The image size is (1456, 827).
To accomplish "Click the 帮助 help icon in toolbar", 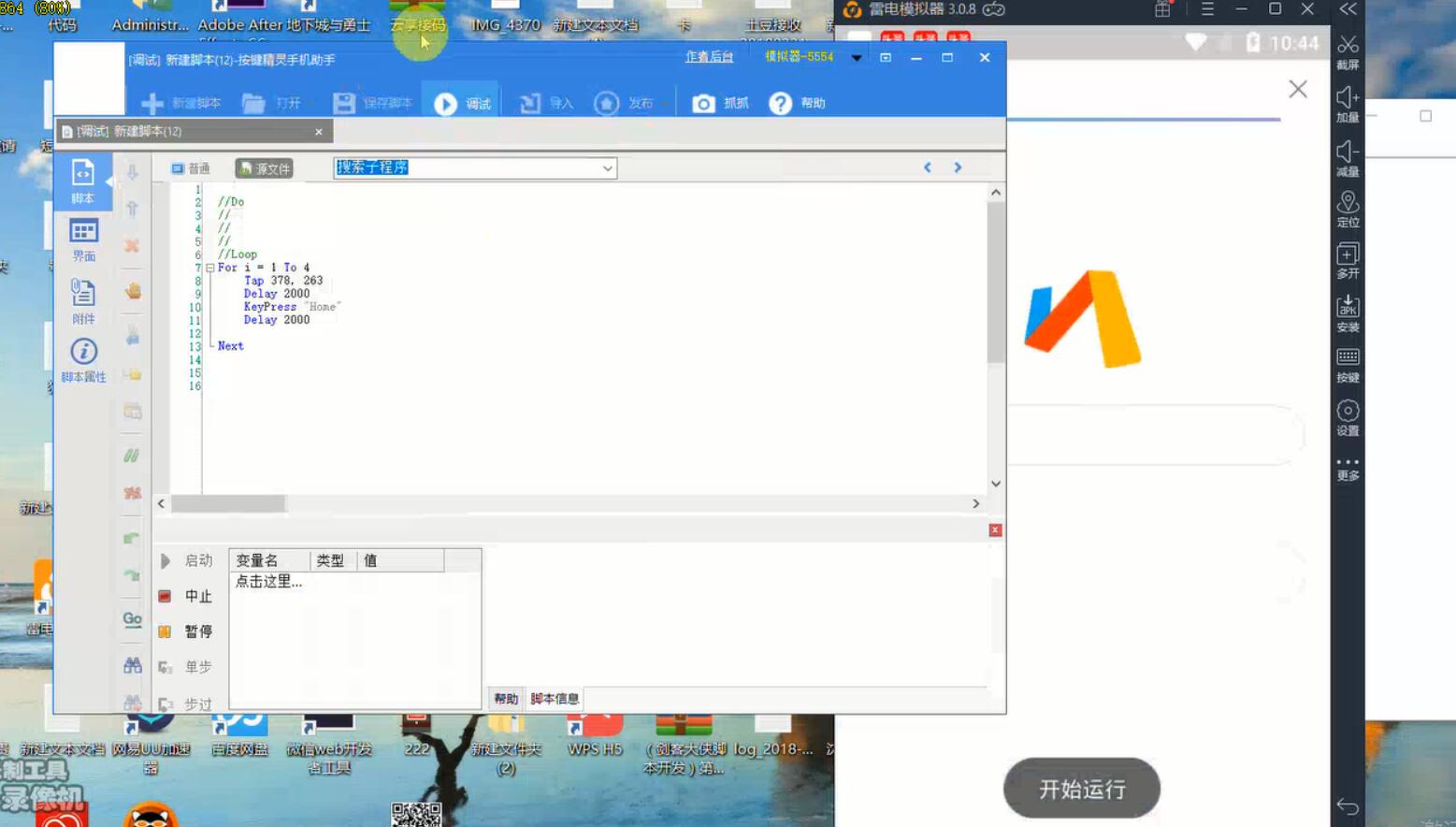I will point(781,104).
